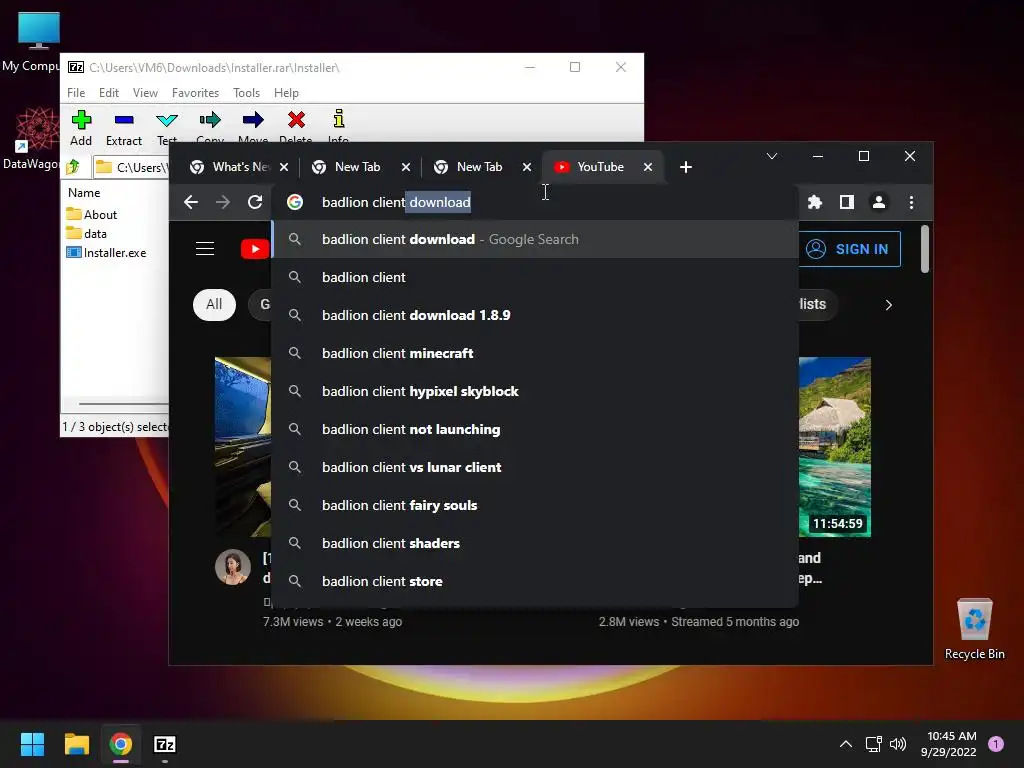Click the Copy arrow icon in 7-Zip
Viewport: 1024px width, 768px height.
pos(210,120)
